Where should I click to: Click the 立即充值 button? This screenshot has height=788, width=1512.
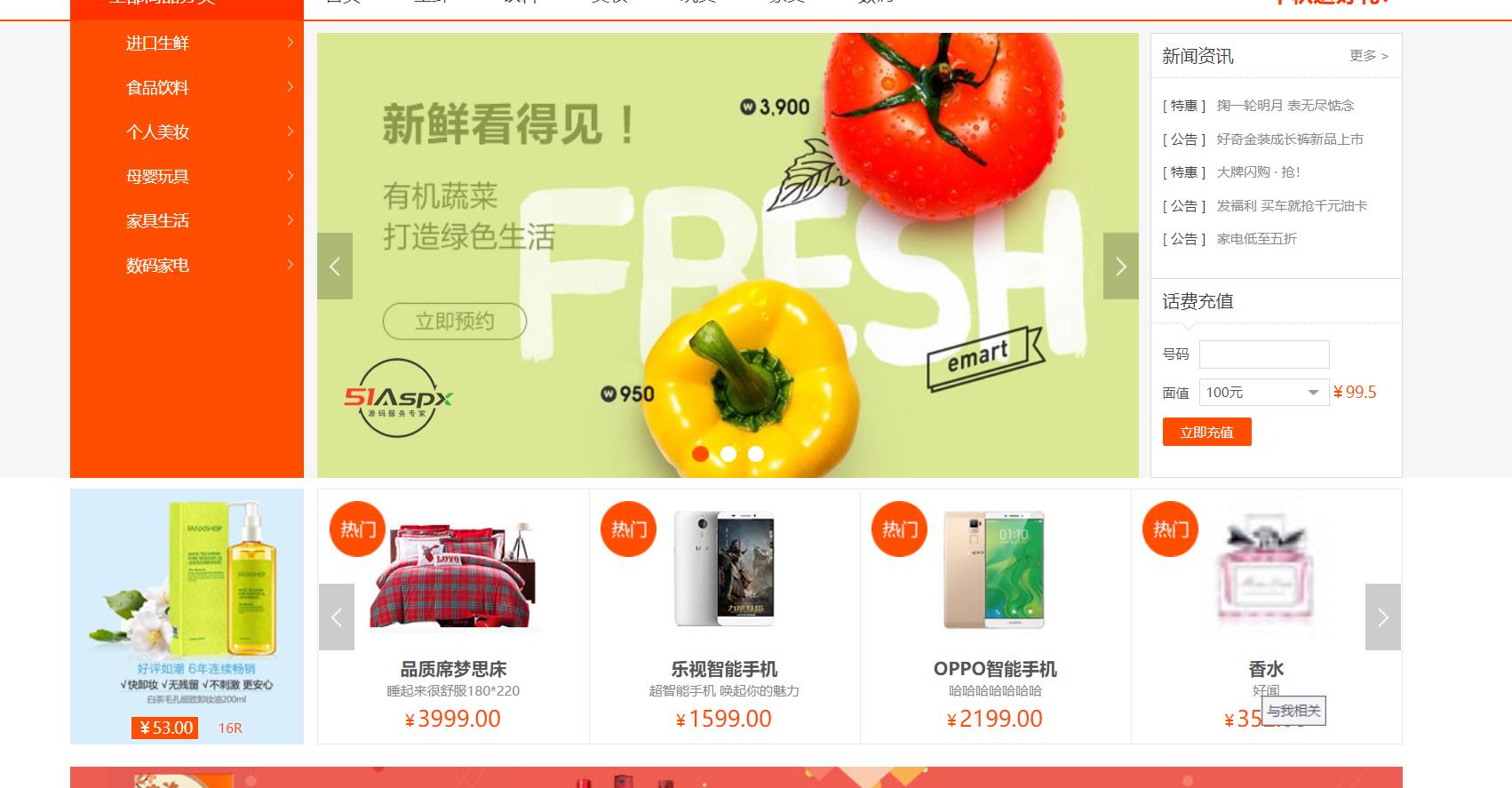1206,432
